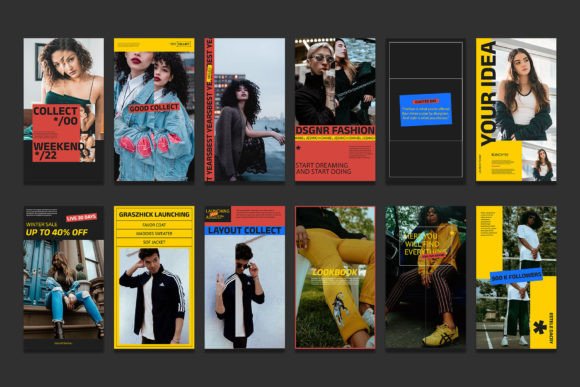This screenshot has width=580, height=387.
Task: Open the BEST YEARS vertical banner template
Action: click(x=245, y=110)
